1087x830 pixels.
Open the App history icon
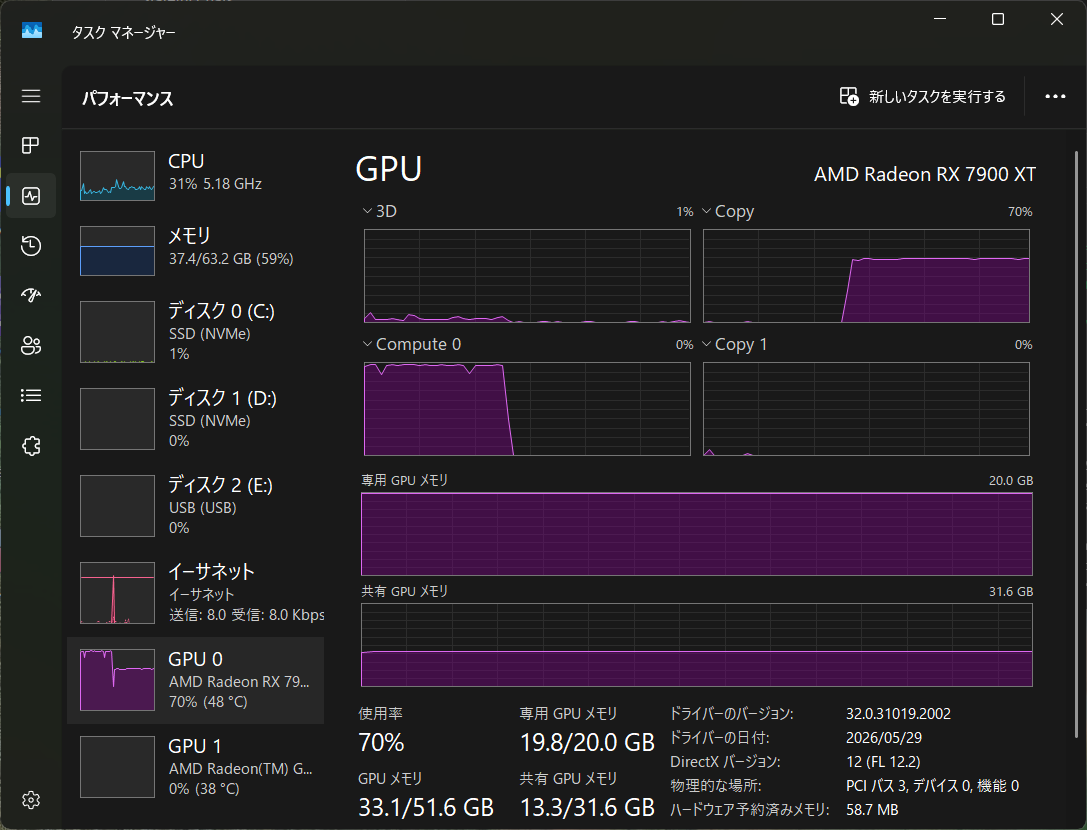coord(31,246)
